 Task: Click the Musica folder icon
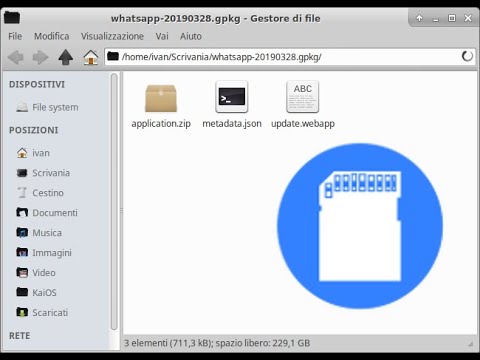(22, 232)
